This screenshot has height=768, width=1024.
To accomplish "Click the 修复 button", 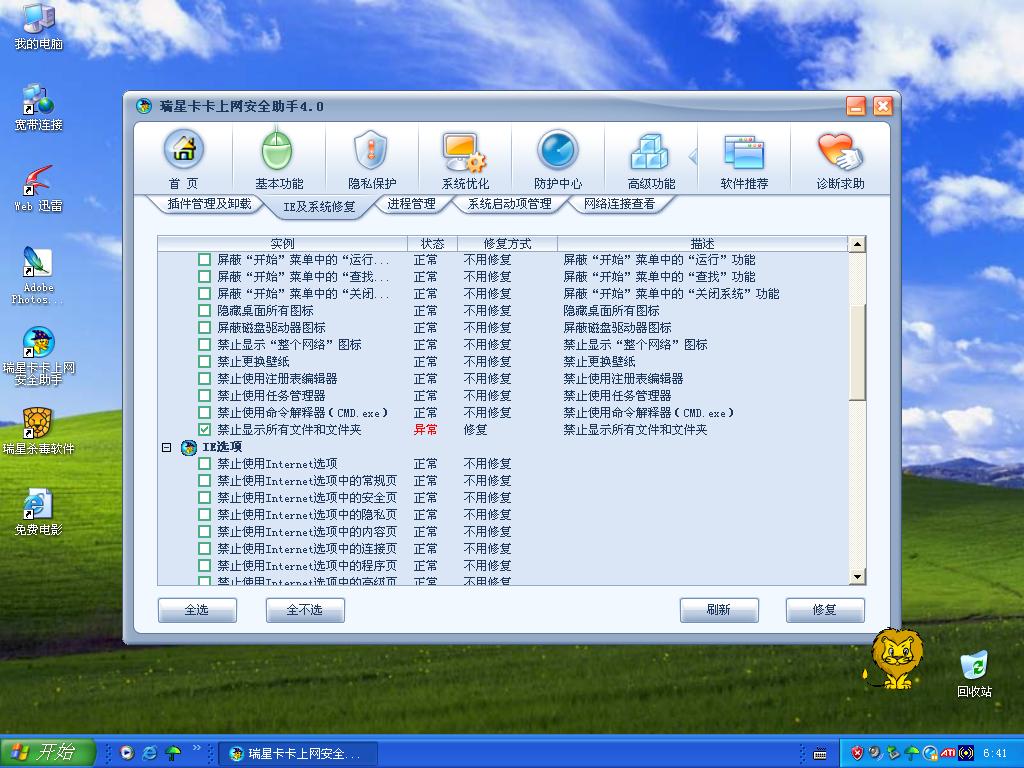I will (825, 610).
